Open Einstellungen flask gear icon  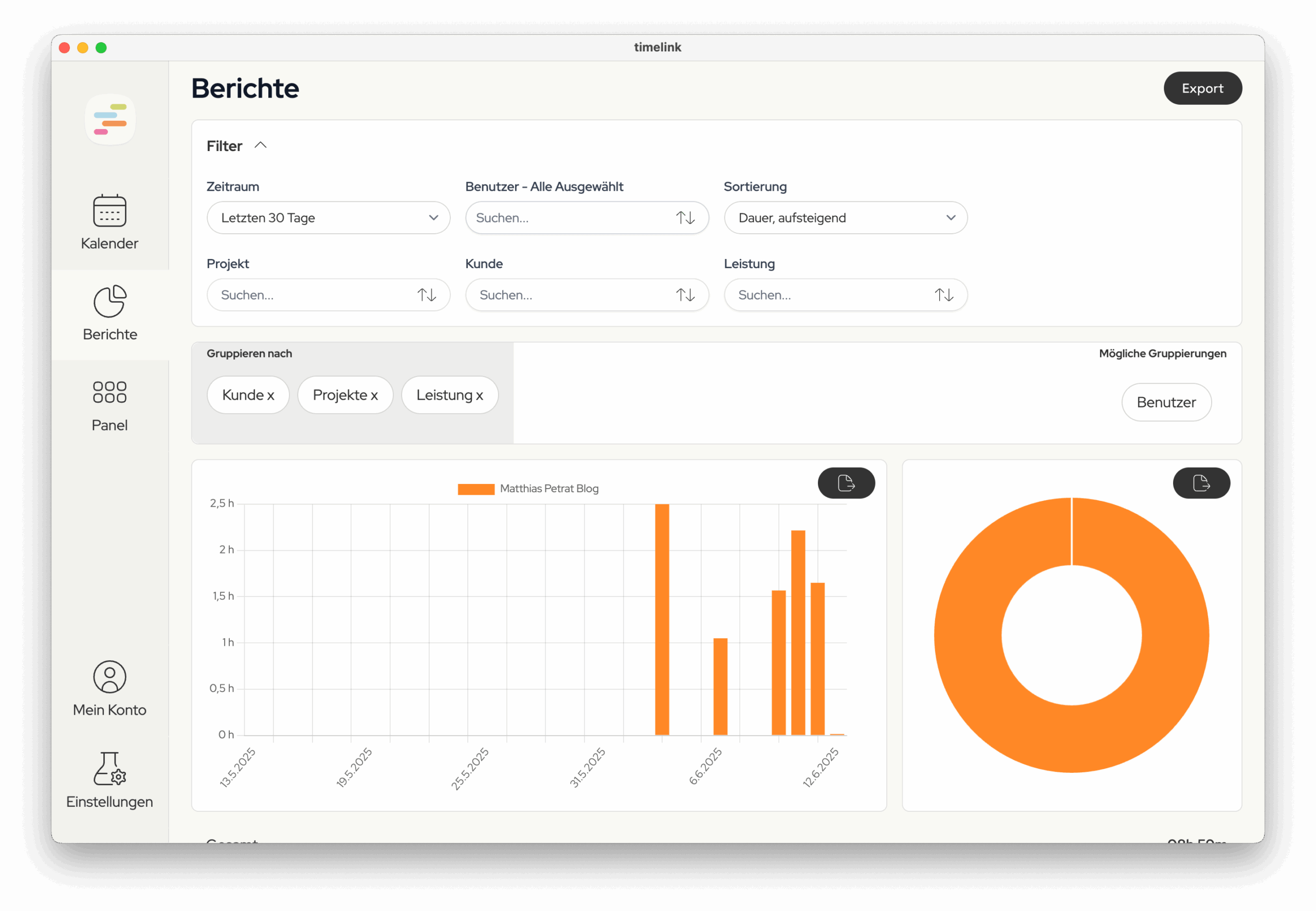[x=109, y=768]
